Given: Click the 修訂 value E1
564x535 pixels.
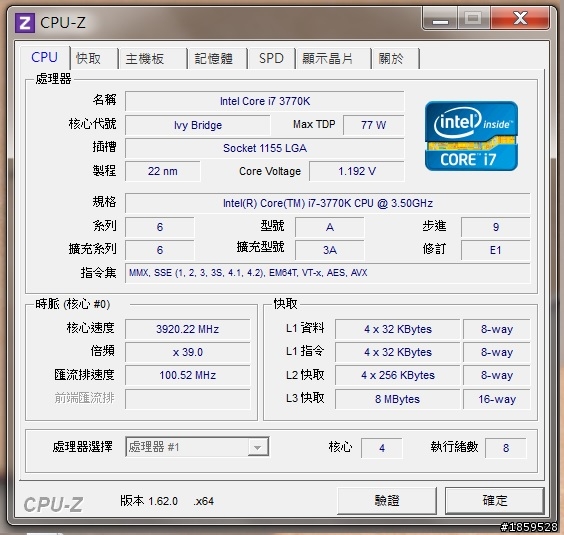Looking at the screenshot, I should tap(496, 250).
